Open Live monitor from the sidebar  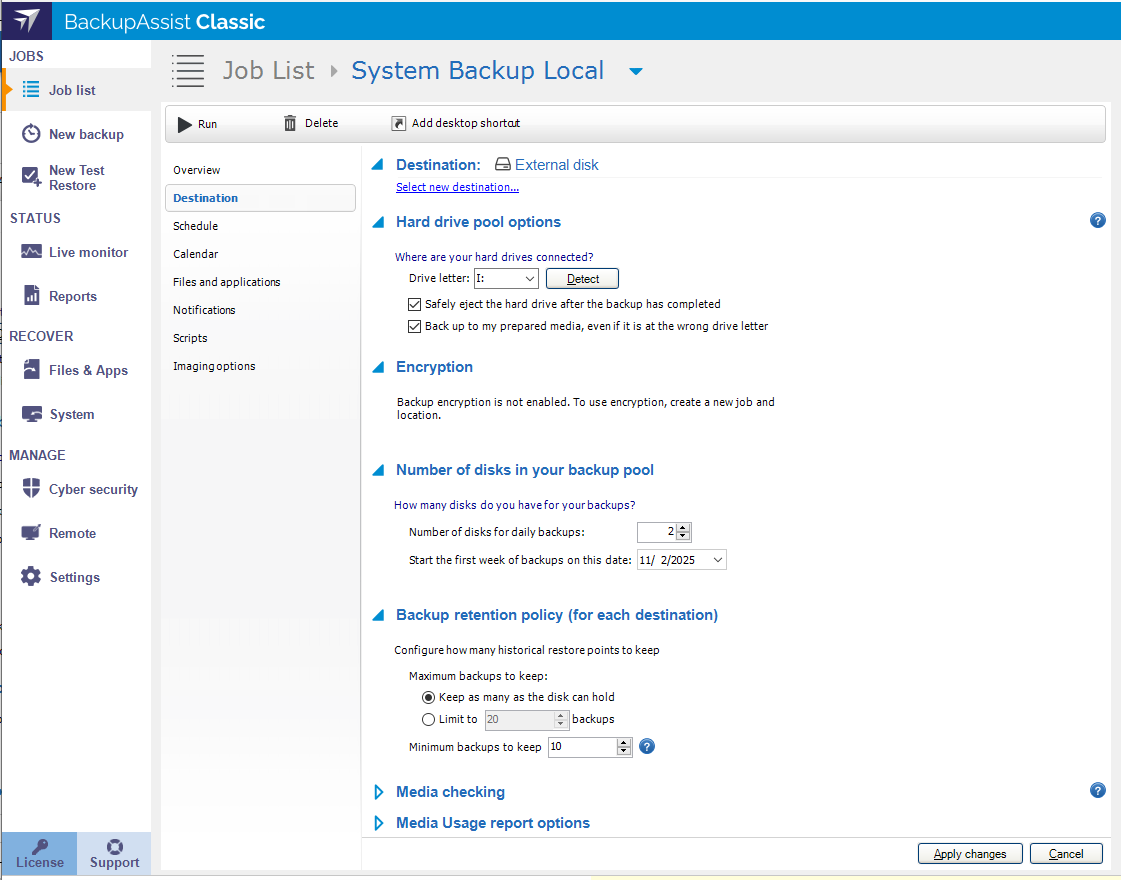[x=88, y=252]
